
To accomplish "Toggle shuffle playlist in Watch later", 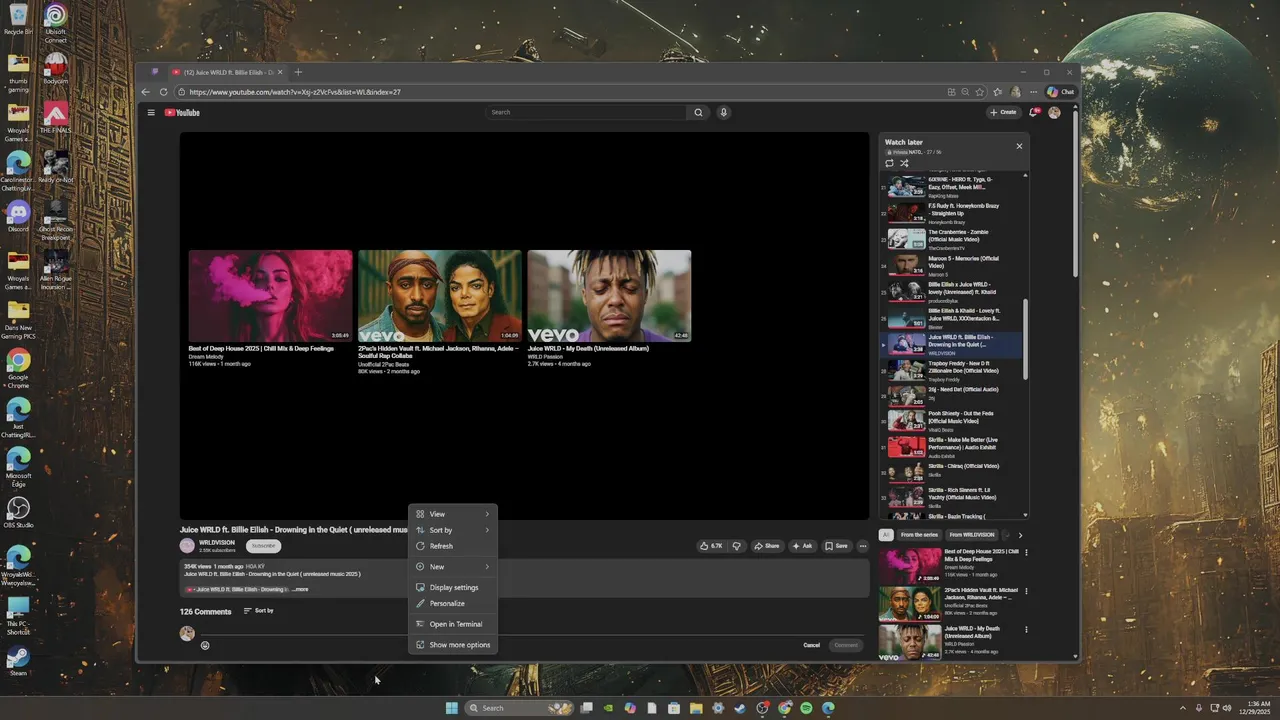I will point(904,163).
